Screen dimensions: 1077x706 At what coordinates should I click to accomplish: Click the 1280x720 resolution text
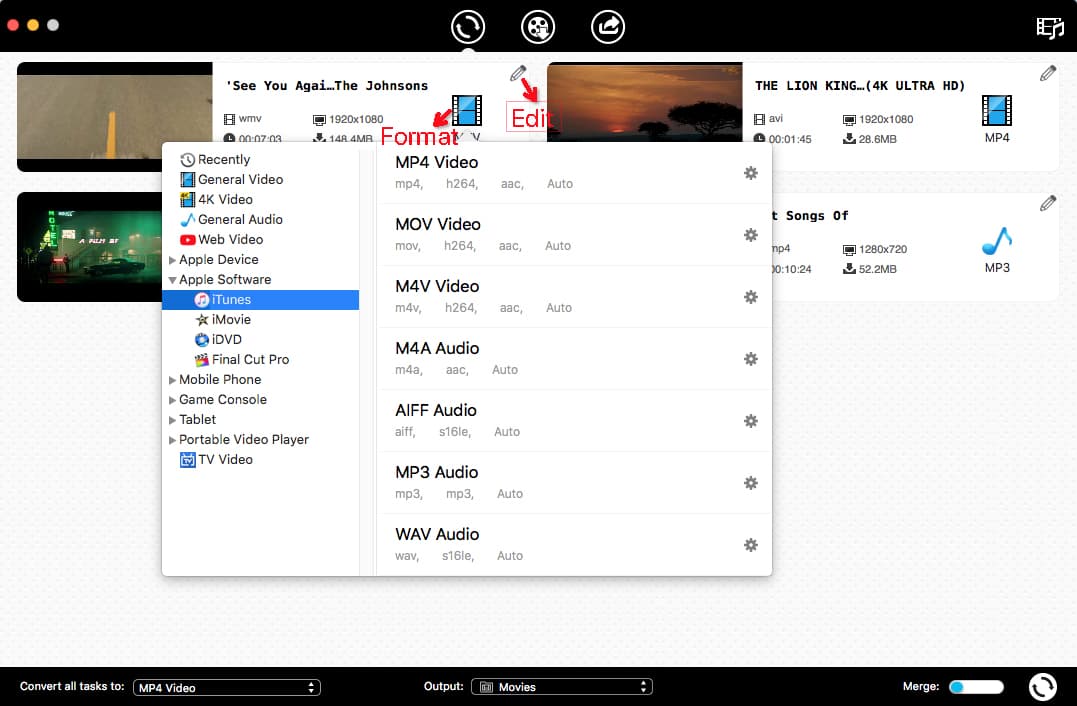tap(883, 249)
